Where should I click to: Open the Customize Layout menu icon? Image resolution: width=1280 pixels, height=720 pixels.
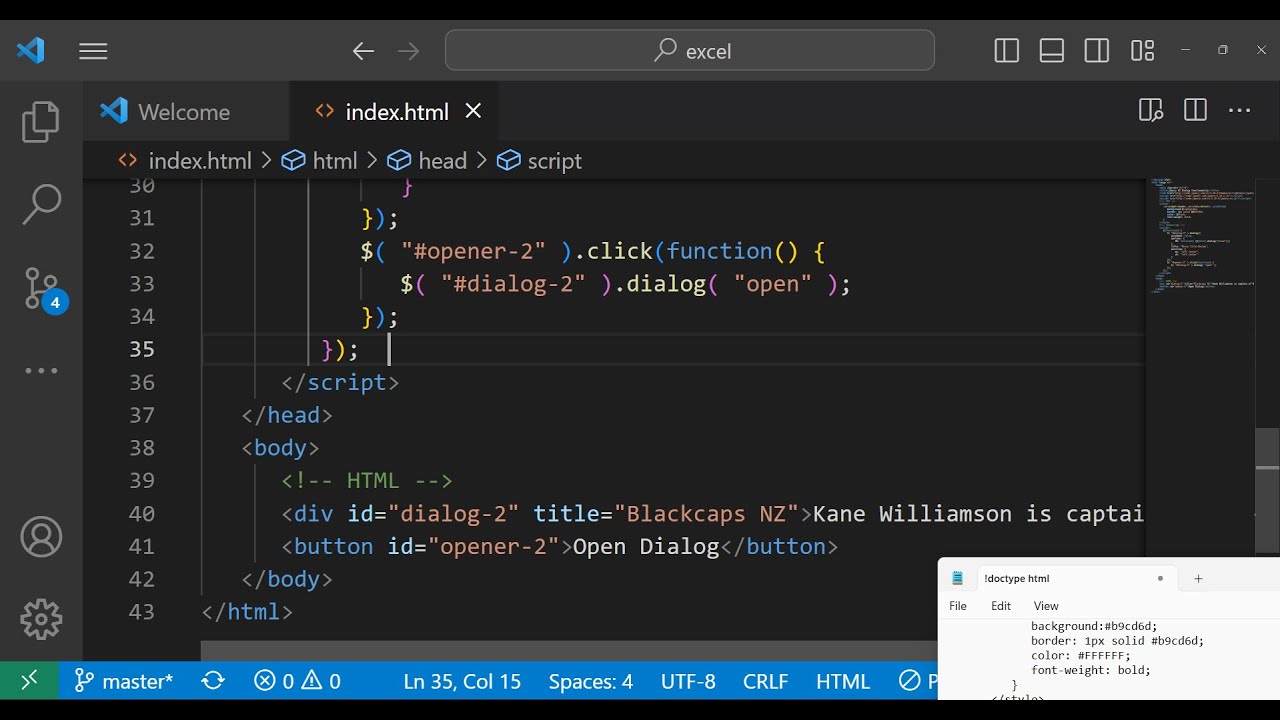click(x=1142, y=51)
